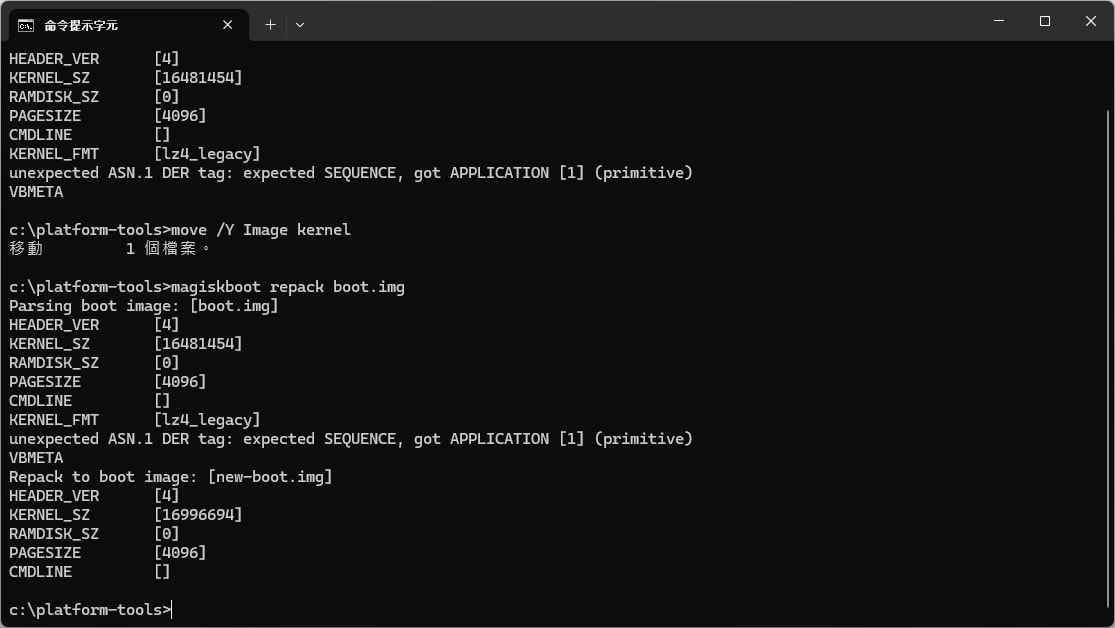Image resolution: width=1115 pixels, height=628 pixels.
Task: Click the Repack to boot image label
Action: 102,477
